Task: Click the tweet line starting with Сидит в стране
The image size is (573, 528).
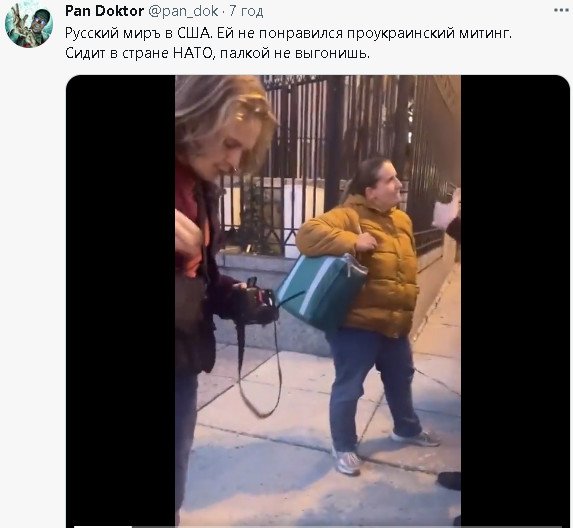Action: (x=217, y=53)
